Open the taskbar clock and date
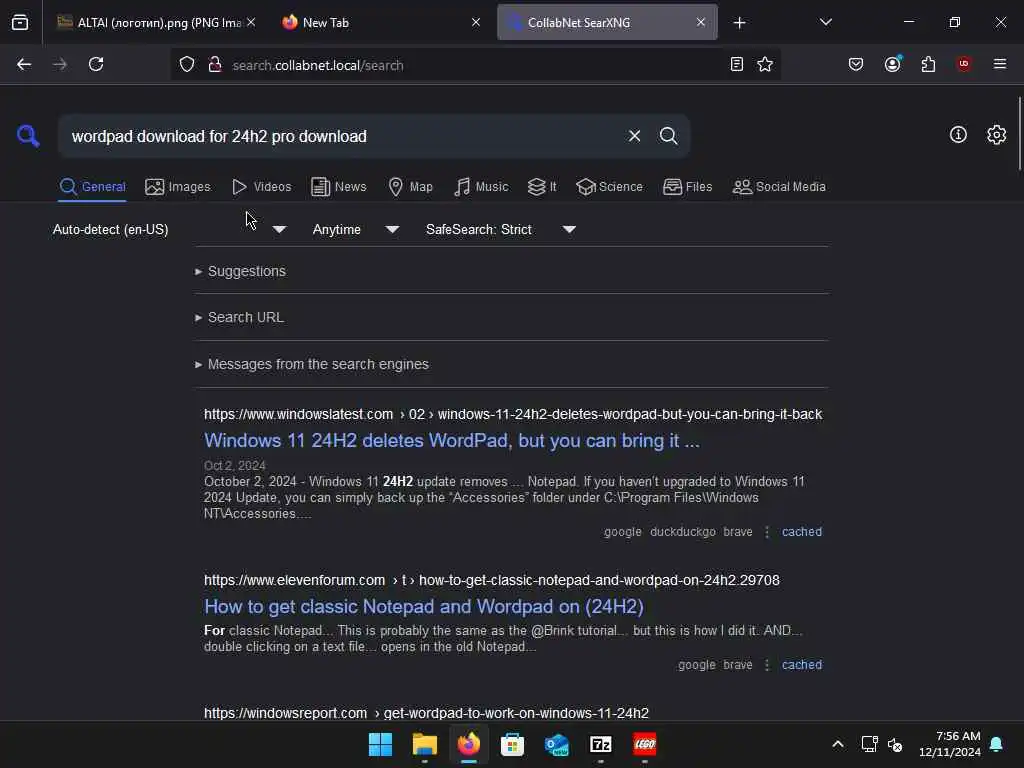Screen dimensions: 1024x768 (x=950, y=744)
